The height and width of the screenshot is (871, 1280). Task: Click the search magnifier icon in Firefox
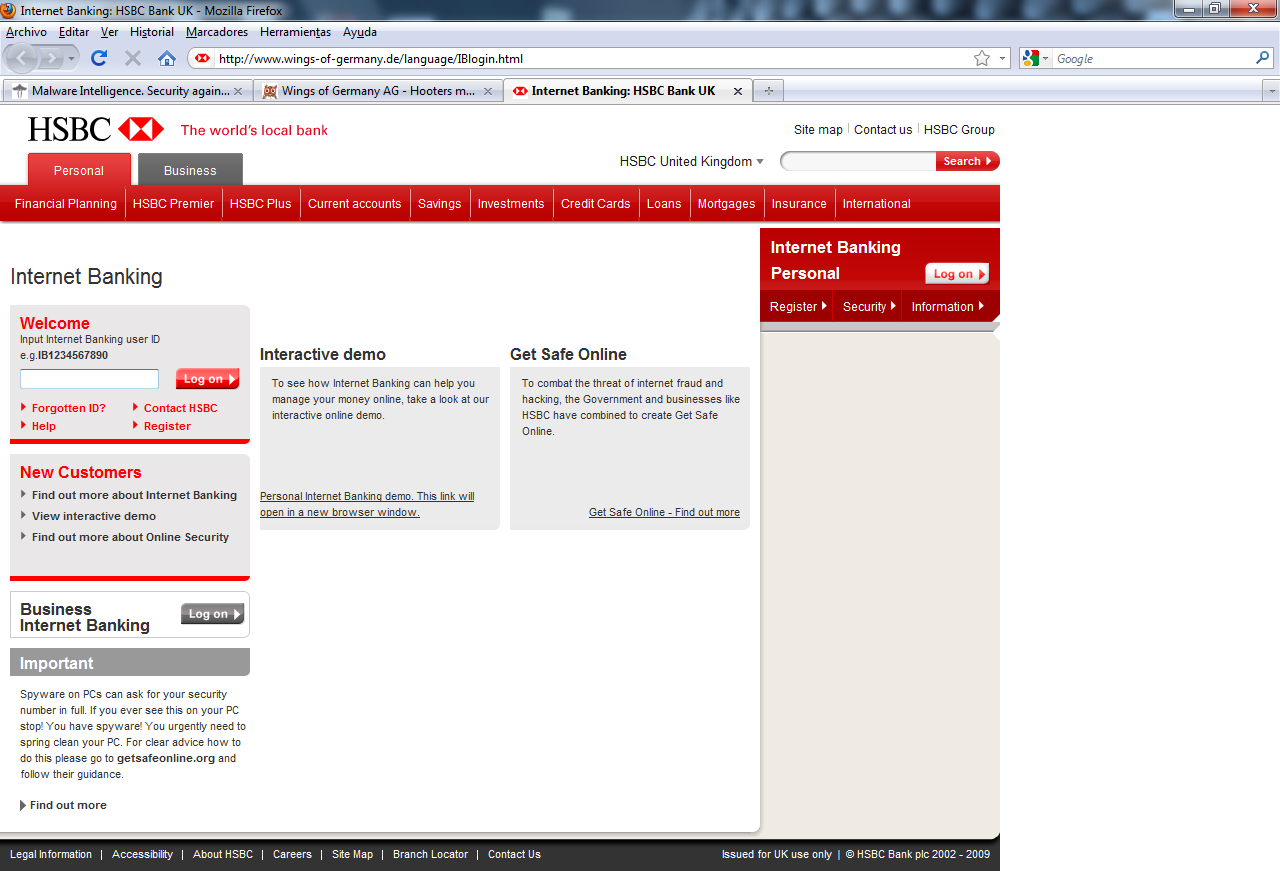pyautogui.click(x=1263, y=58)
